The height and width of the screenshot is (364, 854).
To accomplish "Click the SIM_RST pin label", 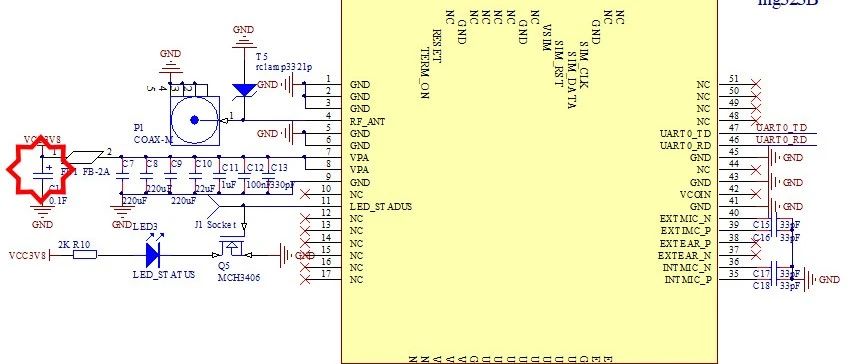I will pyautogui.click(x=558, y=65).
